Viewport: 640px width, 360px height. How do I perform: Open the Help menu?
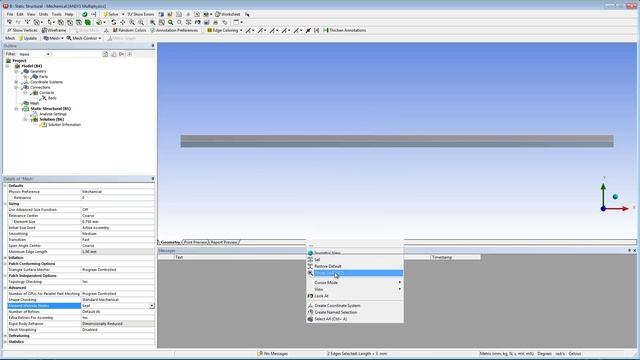[x=69, y=14]
